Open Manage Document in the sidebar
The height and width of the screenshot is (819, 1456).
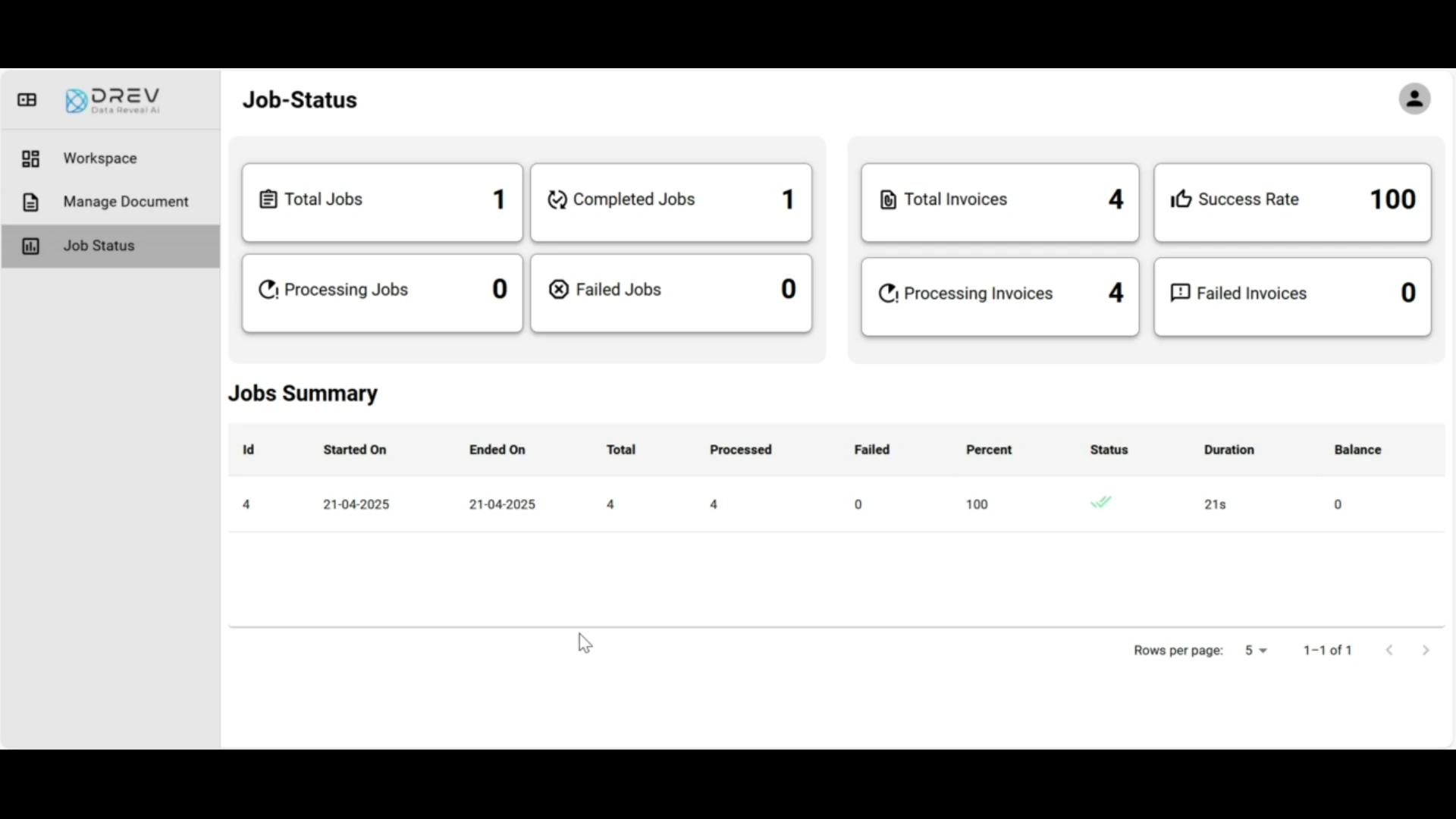126,202
